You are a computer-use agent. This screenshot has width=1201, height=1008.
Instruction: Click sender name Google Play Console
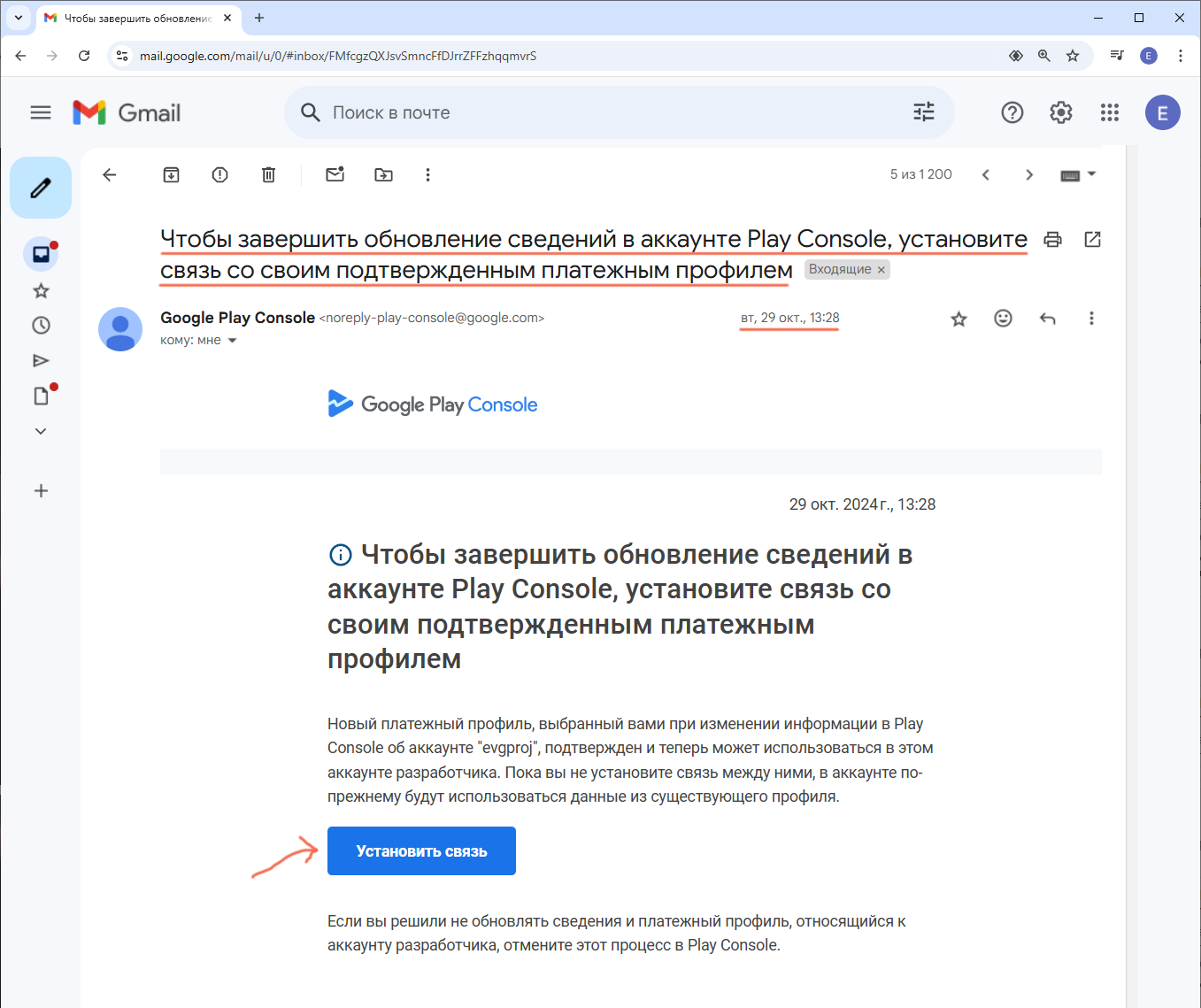coord(237,318)
